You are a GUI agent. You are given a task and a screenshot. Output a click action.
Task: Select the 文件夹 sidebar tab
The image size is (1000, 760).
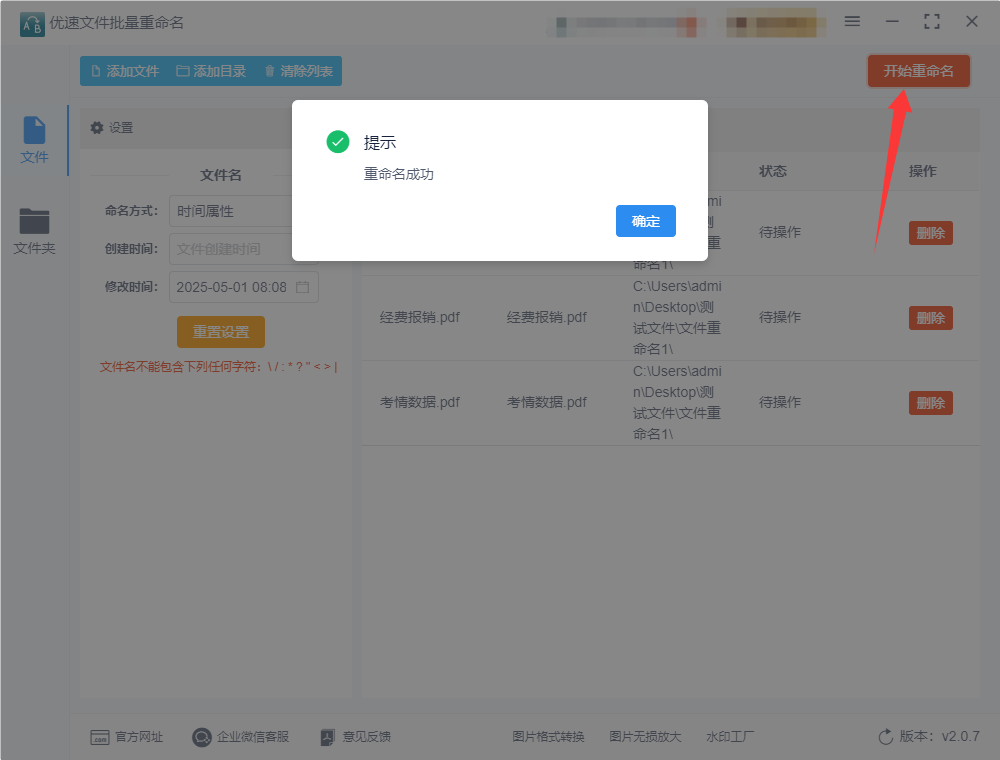tap(34, 231)
